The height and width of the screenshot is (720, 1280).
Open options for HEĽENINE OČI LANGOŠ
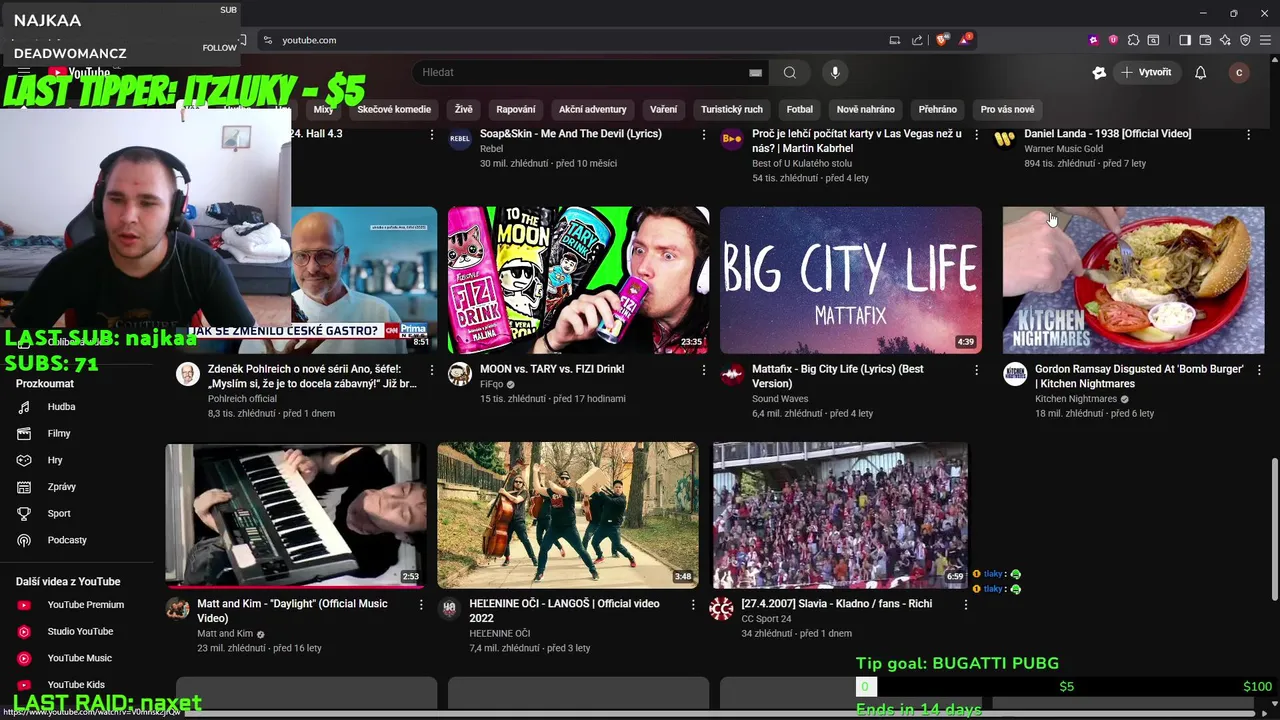[693, 605]
